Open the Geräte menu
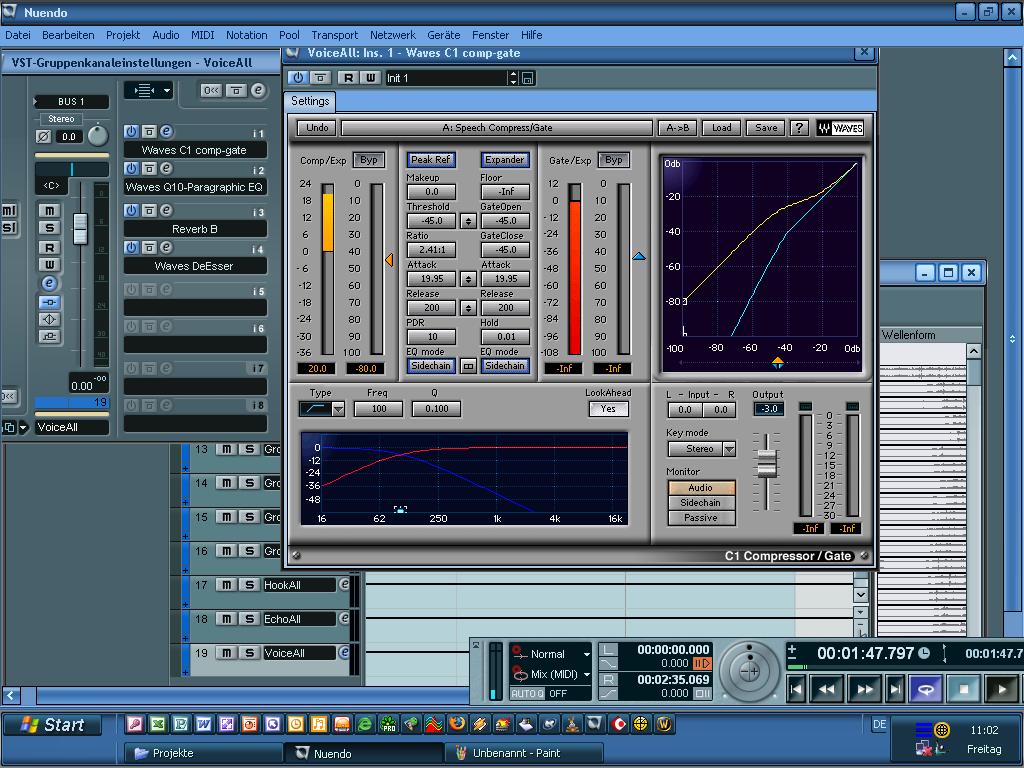1024x768 pixels. [x=443, y=35]
